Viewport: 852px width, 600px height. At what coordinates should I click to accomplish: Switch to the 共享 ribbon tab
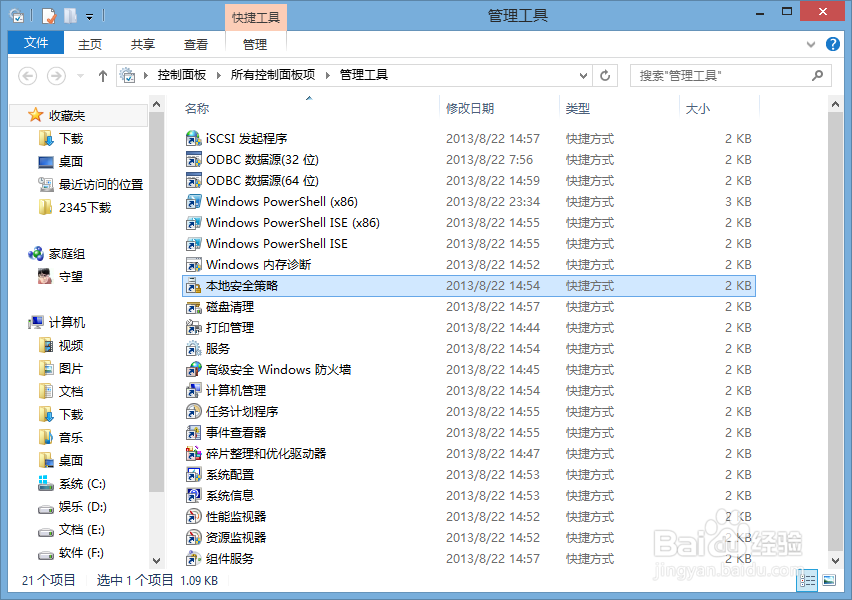(x=142, y=44)
